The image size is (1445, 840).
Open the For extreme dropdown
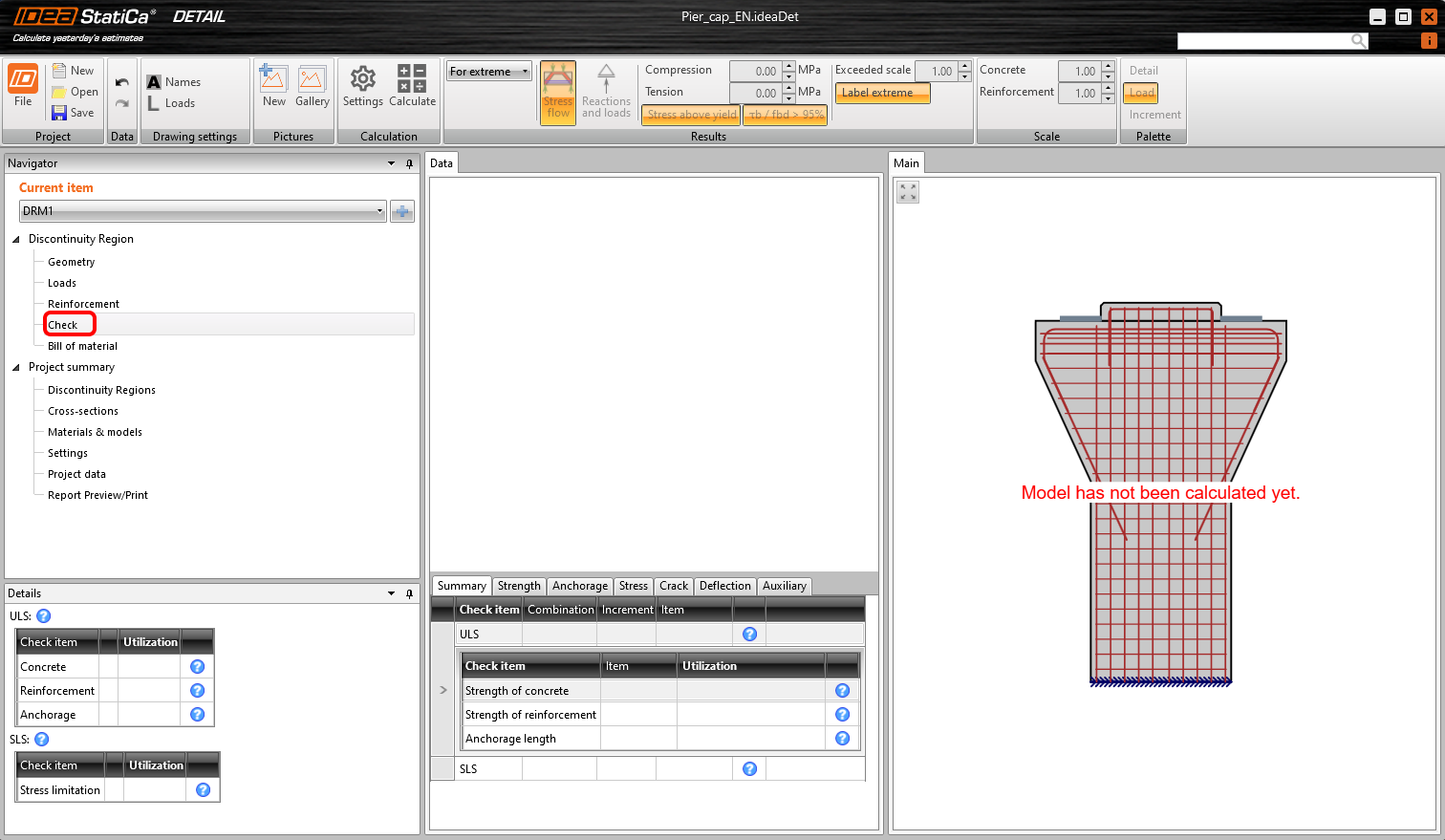[489, 72]
